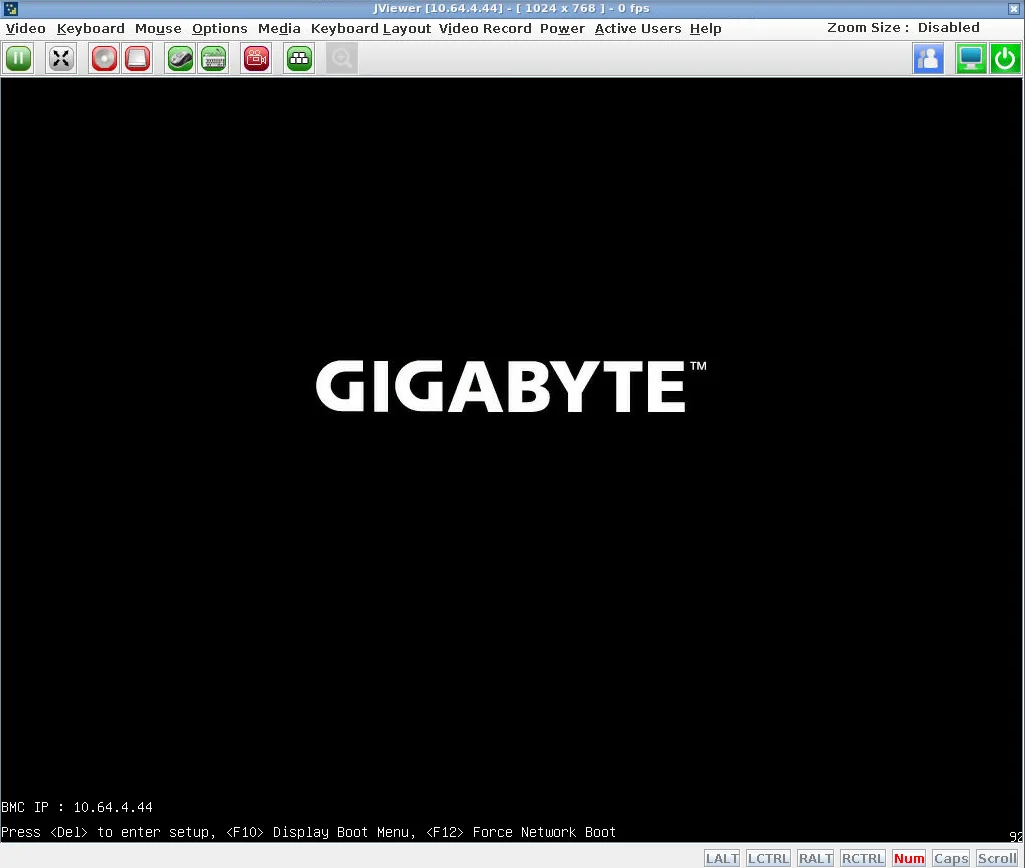Open the Mouse menu
Viewport: 1025px width, 868px height.
[x=158, y=29]
